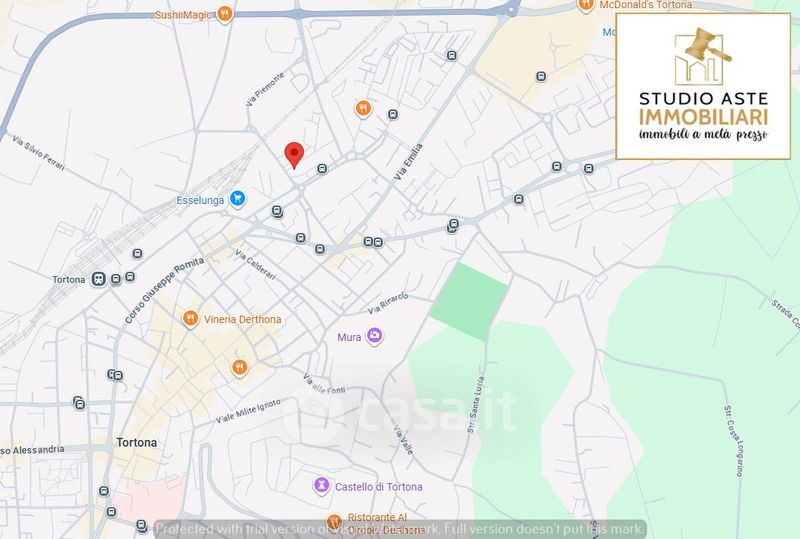Click the 'Esselunga' store label
Viewport: 800px width, 539px height.
point(200,200)
